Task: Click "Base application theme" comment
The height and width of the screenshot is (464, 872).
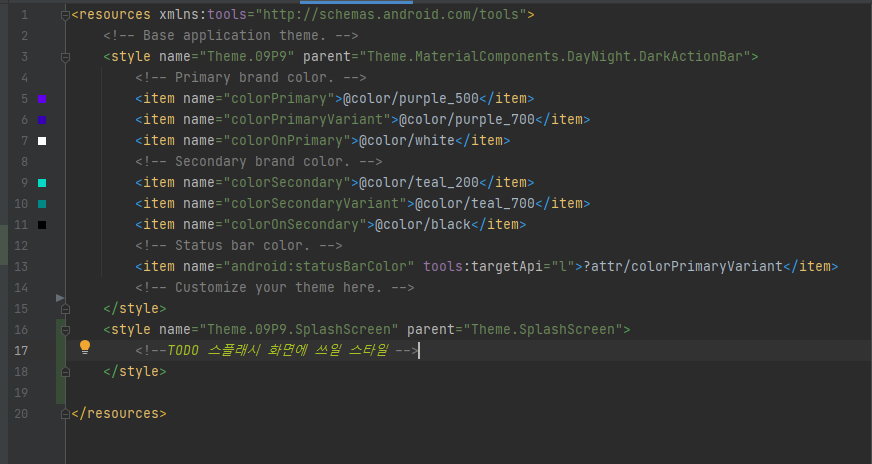Action: [231, 36]
